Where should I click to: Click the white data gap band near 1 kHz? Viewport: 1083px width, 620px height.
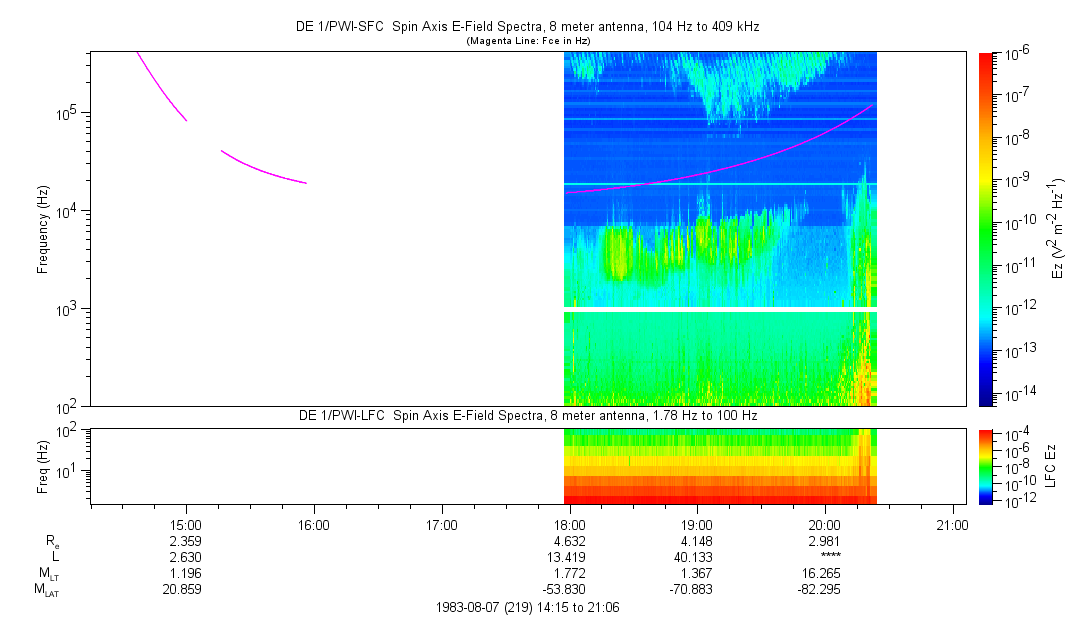(x=720, y=309)
